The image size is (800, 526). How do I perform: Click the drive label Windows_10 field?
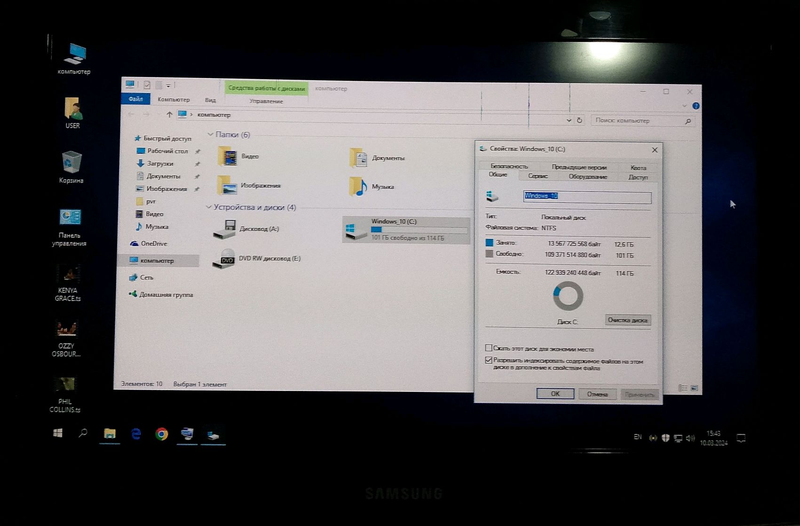tap(587, 196)
